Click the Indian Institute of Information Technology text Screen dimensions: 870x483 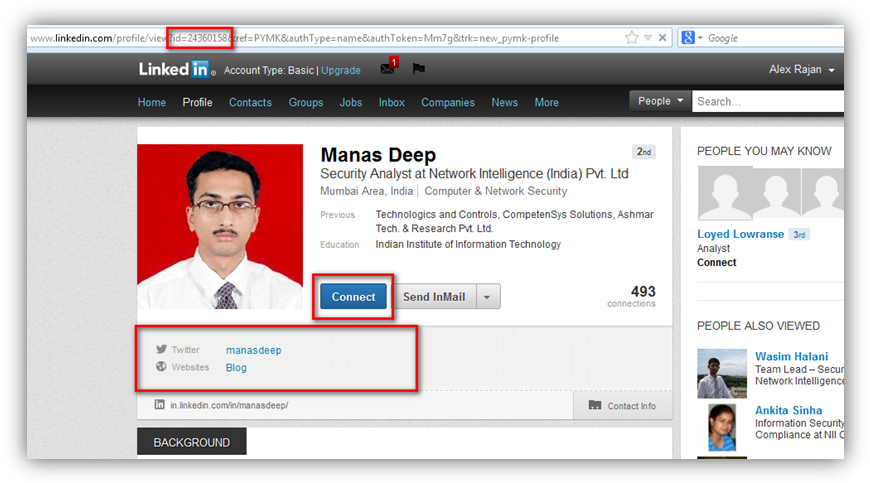[x=468, y=244]
